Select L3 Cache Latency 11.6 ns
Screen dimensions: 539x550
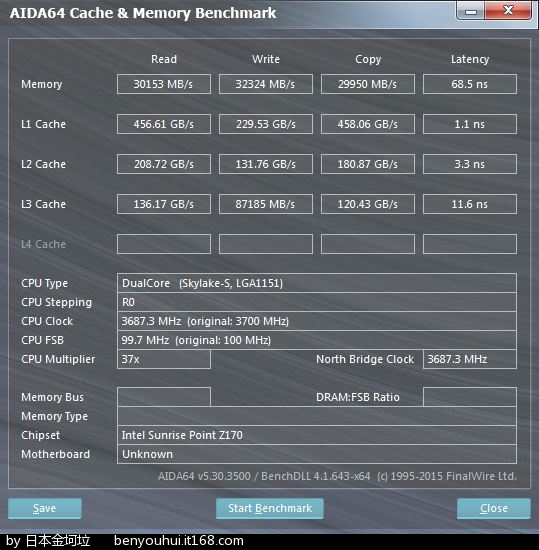pyautogui.click(x=470, y=204)
